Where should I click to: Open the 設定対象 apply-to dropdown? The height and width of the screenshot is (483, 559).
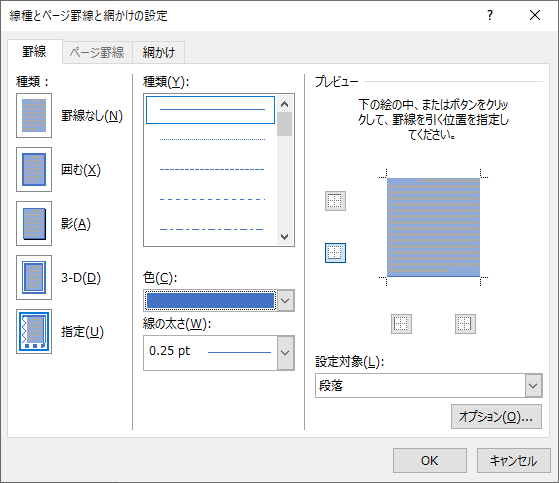[533, 386]
